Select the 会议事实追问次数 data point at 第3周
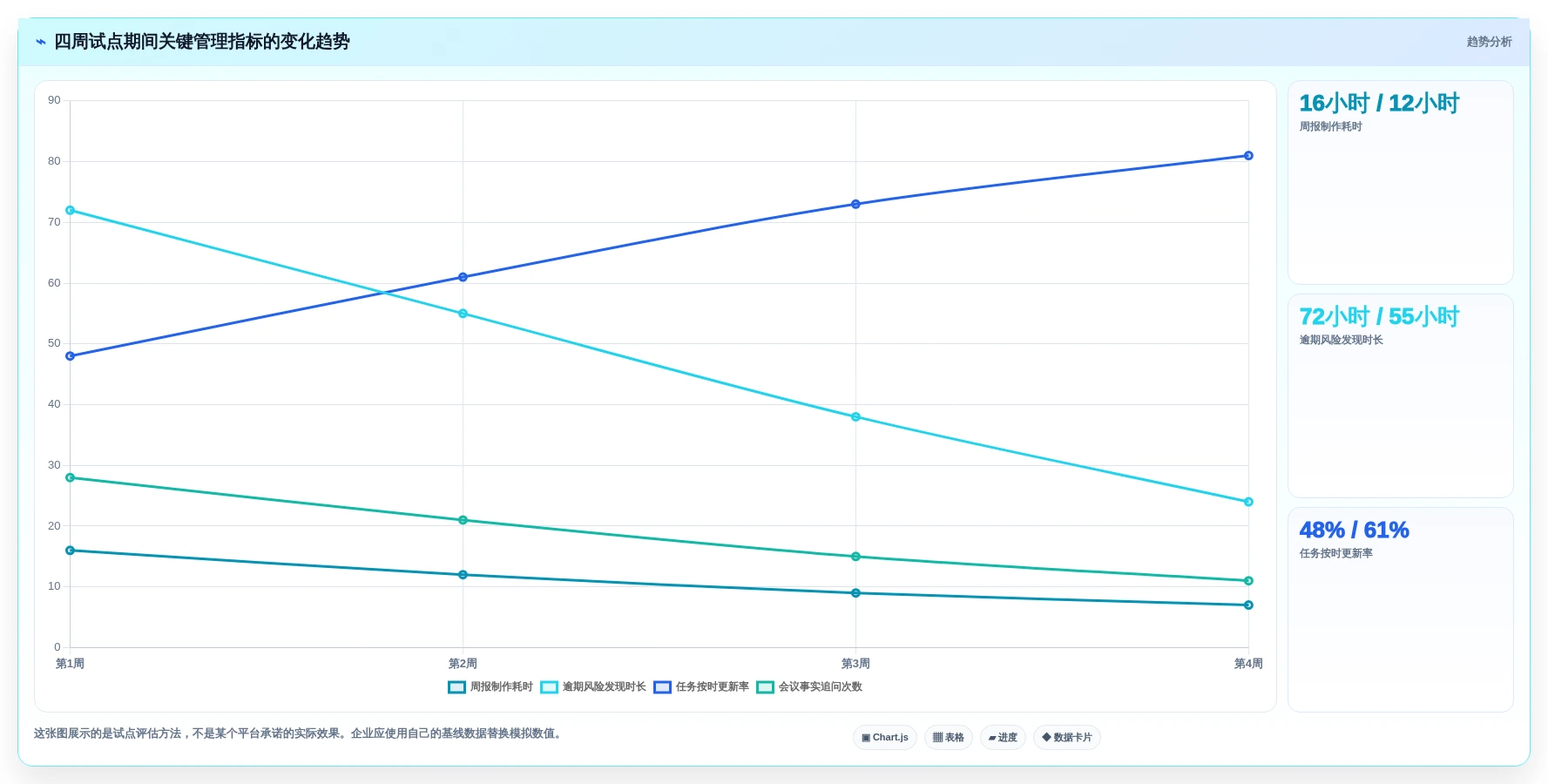The image size is (1548, 784). point(855,557)
